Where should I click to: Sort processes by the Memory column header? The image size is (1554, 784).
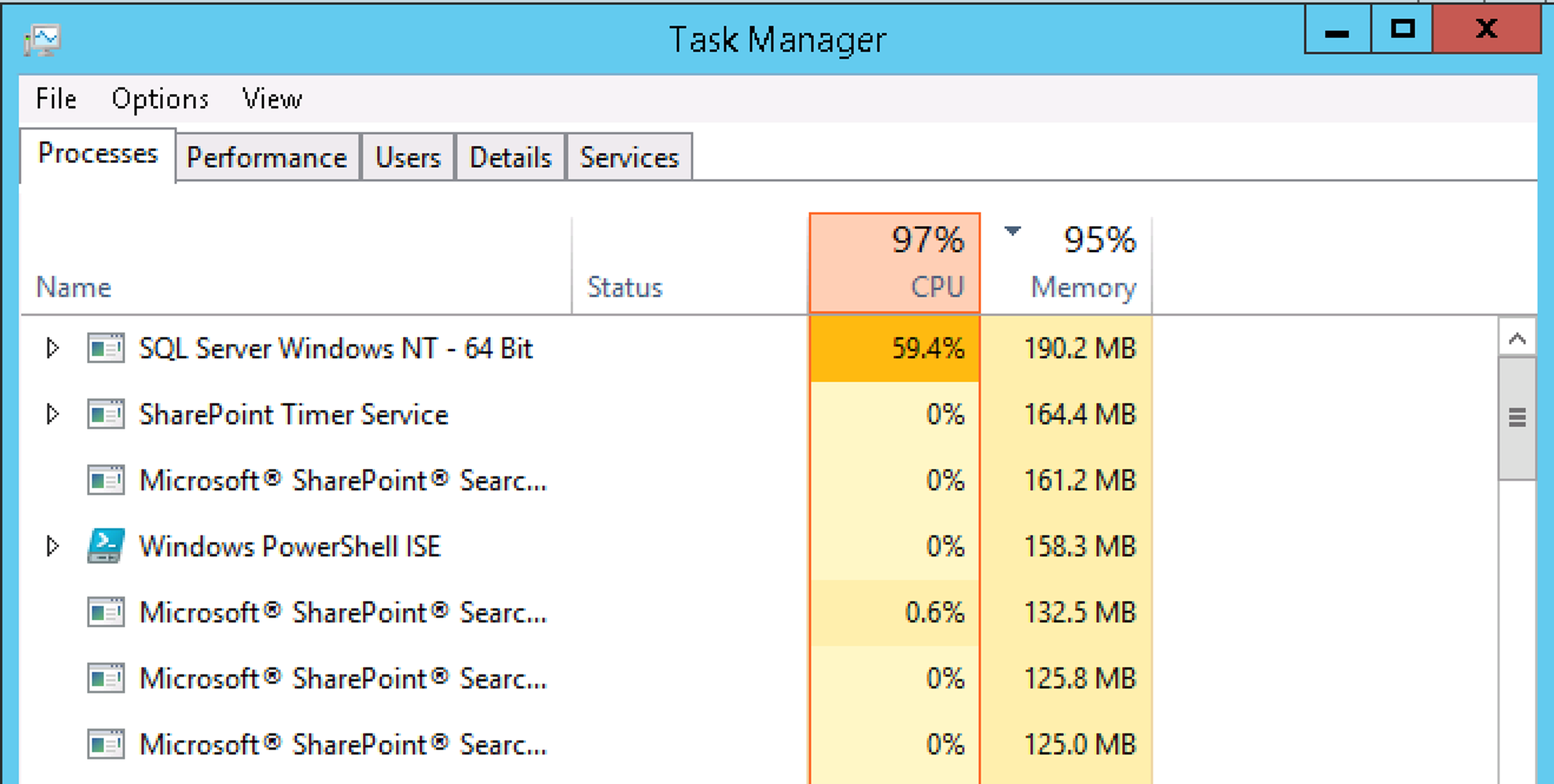pyautogui.click(x=1067, y=263)
